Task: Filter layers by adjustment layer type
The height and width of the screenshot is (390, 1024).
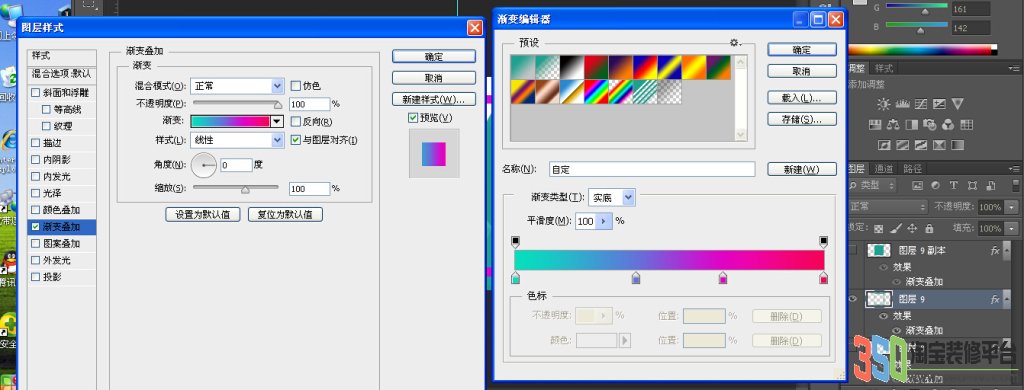Action: click(x=935, y=186)
